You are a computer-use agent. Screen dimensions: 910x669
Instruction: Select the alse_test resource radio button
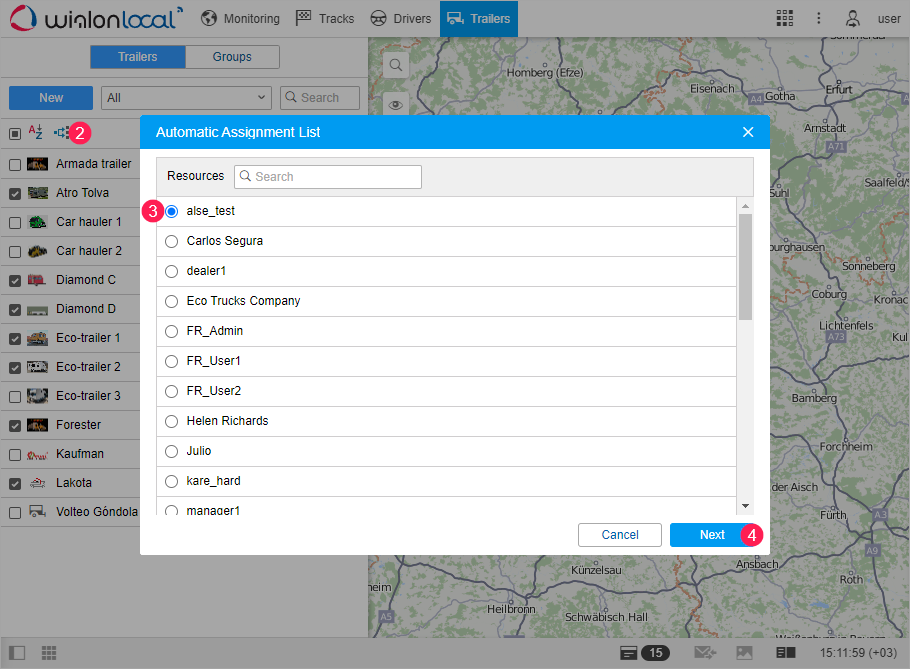[171, 211]
